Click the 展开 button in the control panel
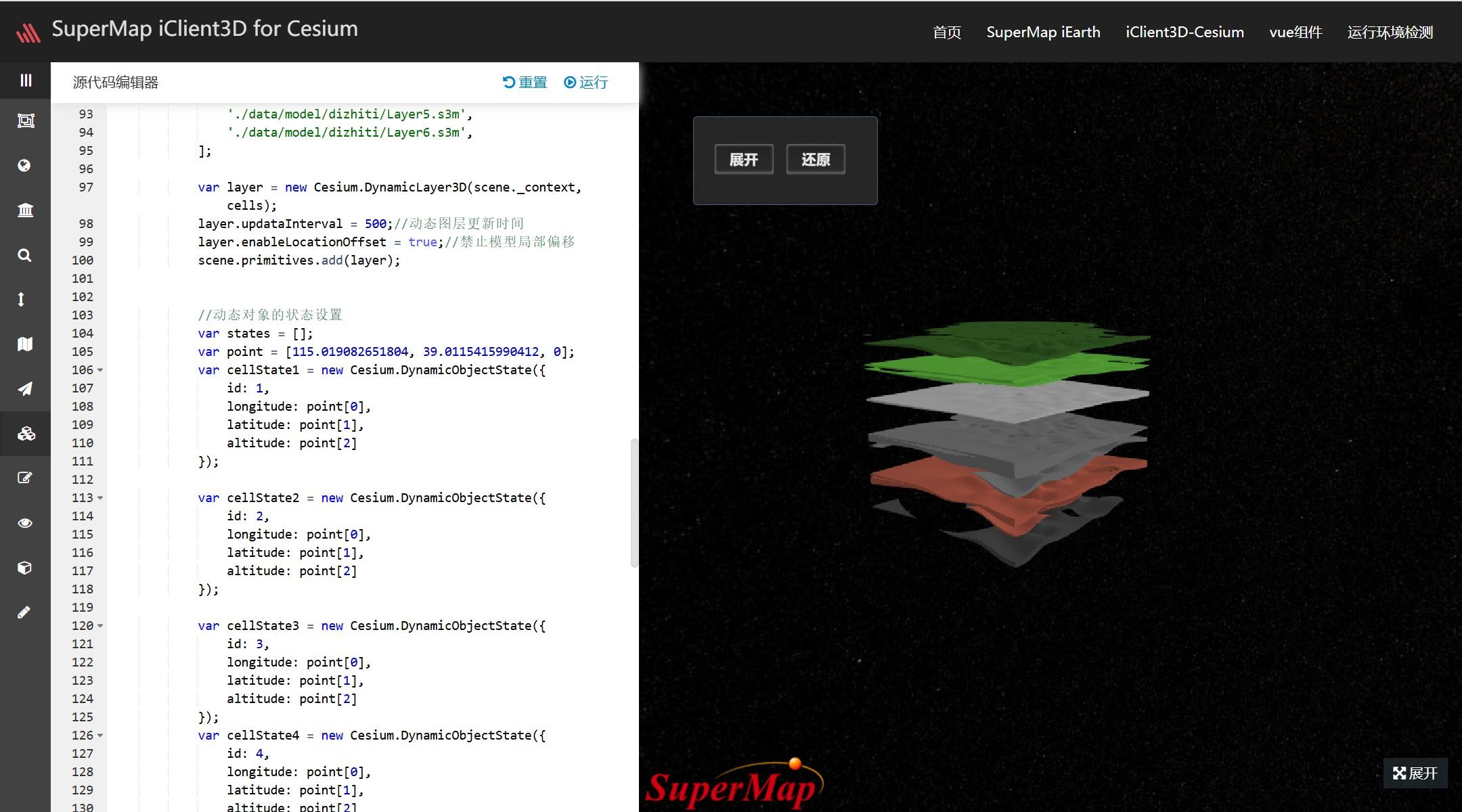Image resolution: width=1462 pixels, height=812 pixels. pyautogui.click(x=744, y=160)
